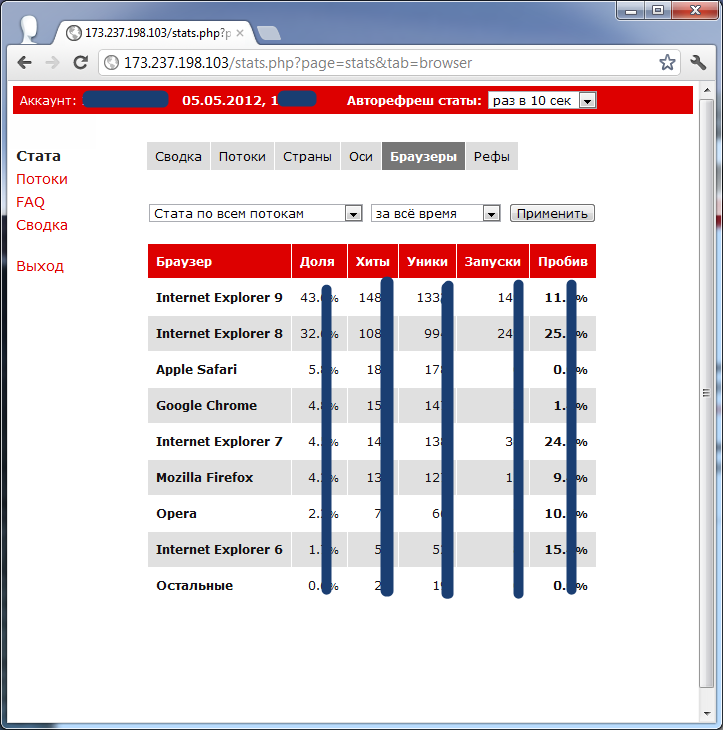The width and height of the screenshot is (723, 730).
Task: Click the Internet Explorer 6 row label
Action: [219, 549]
